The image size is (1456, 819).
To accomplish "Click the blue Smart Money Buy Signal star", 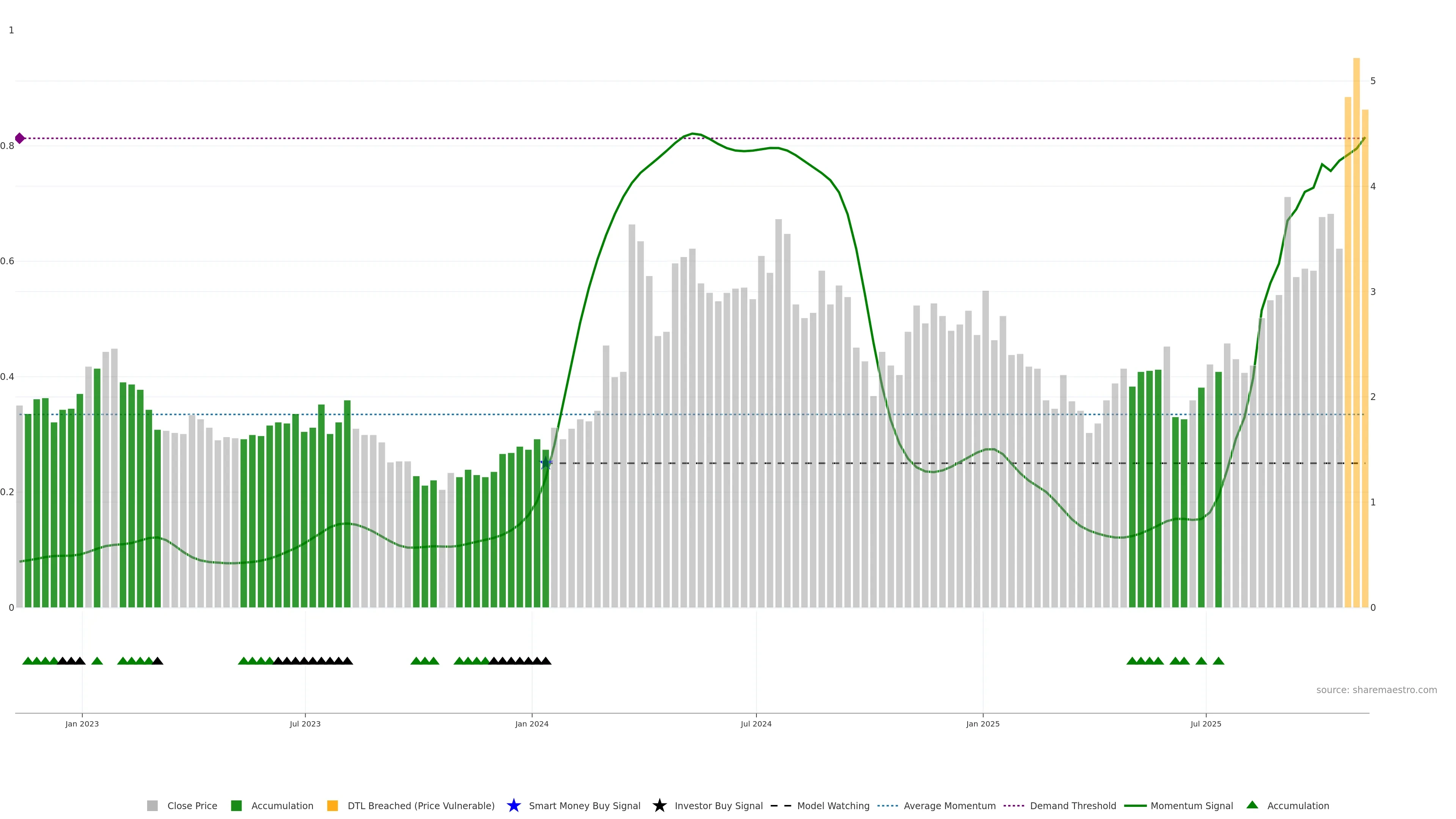I will click(513, 806).
